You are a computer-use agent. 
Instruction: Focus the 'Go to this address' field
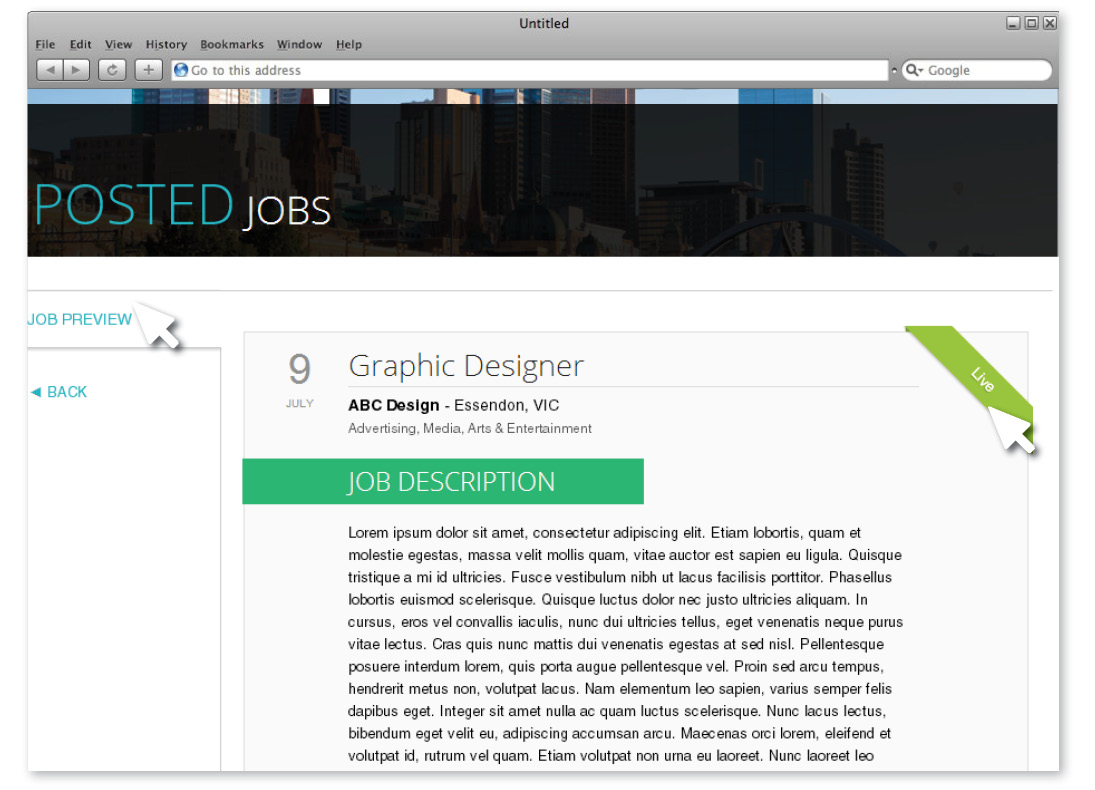[x=530, y=70]
